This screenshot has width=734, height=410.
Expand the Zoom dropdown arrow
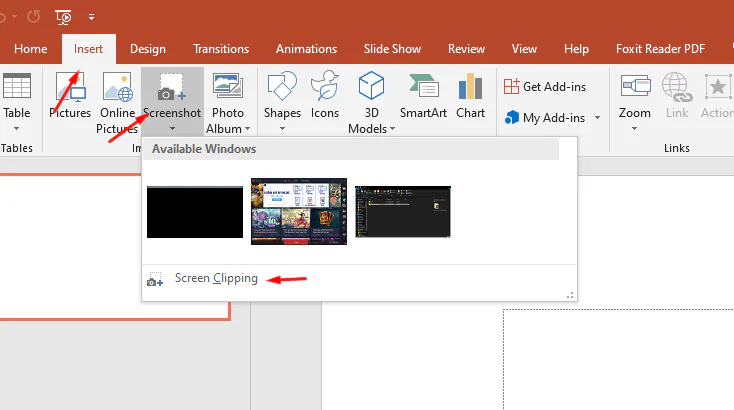click(634, 129)
